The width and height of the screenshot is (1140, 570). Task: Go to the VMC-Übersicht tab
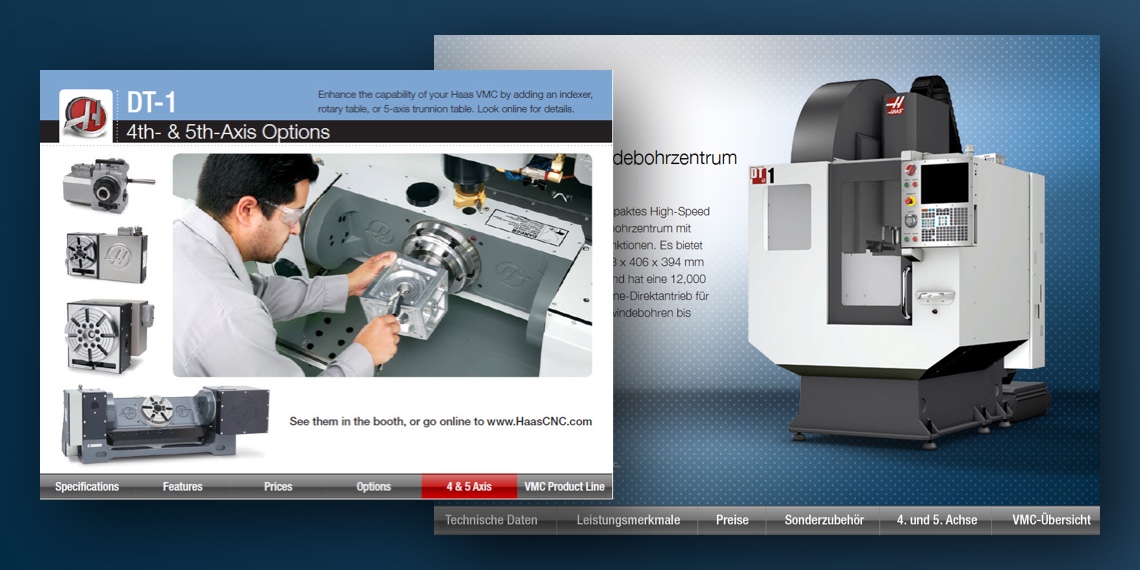coord(1050,520)
